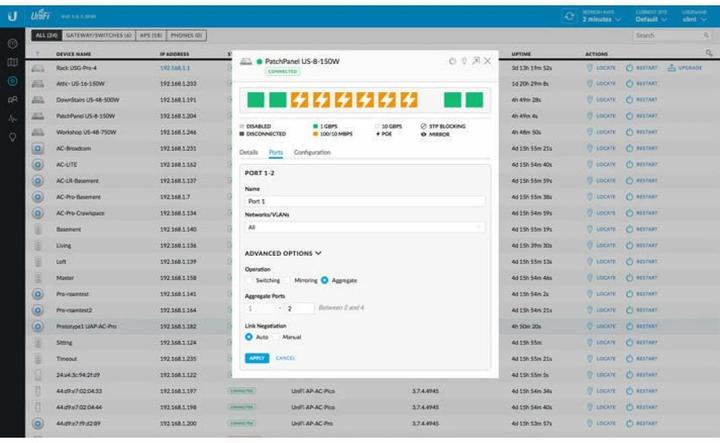The height and width of the screenshot is (443, 720).
Task: Sort by Uptime column
Action: (521, 54)
